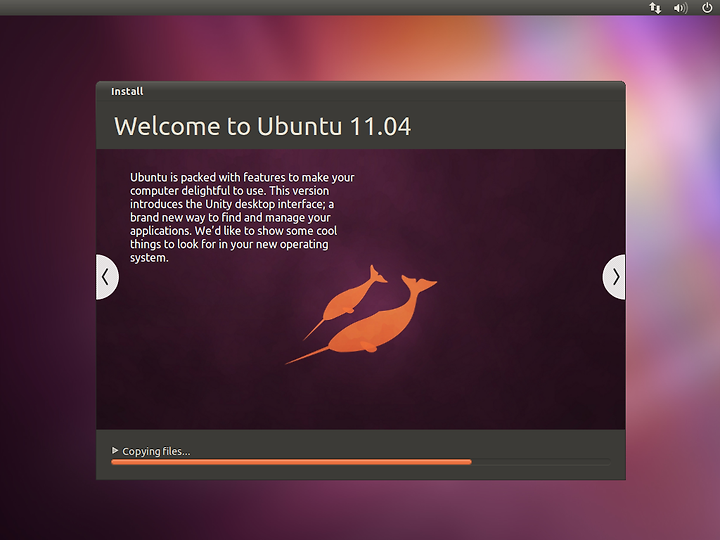Go to the previous slideshow slide
This screenshot has height=540, width=720.
point(107,277)
